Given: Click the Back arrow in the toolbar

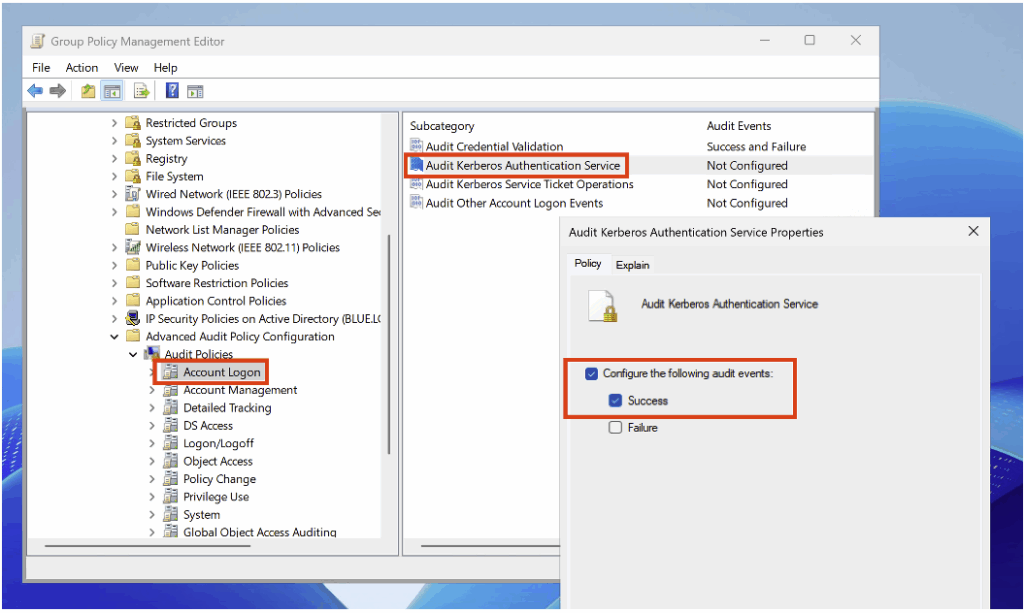Looking at the screenshot, I should click(35, 91).
